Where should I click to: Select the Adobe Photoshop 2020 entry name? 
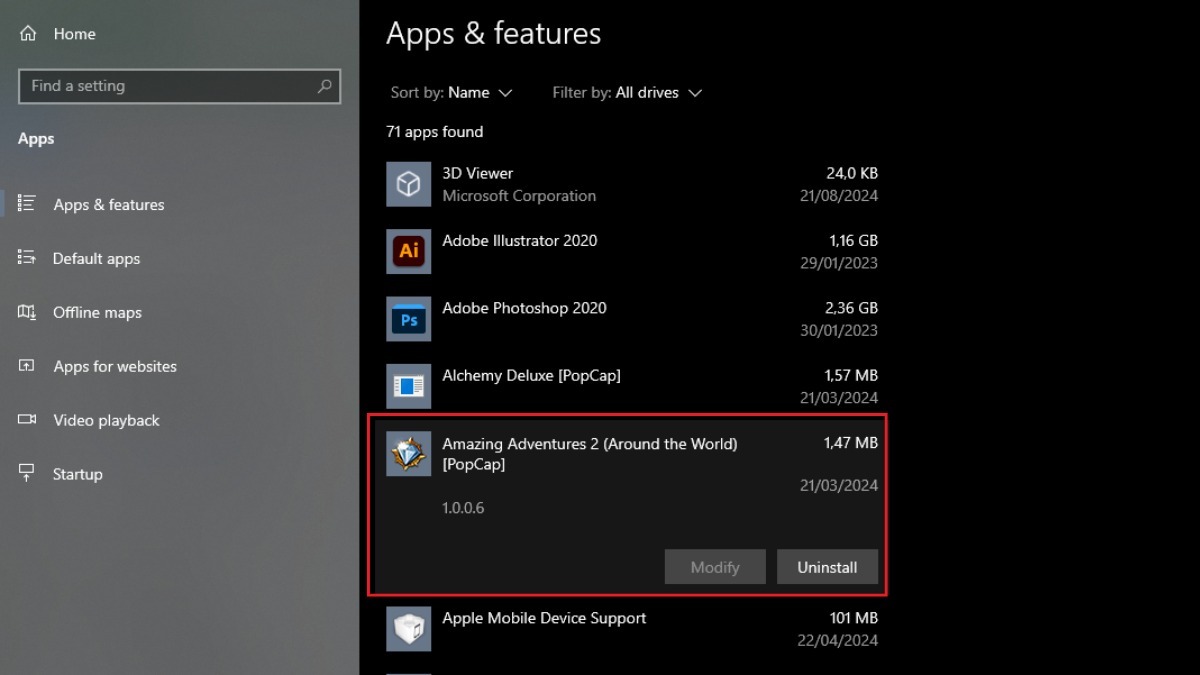pos(524,308)
